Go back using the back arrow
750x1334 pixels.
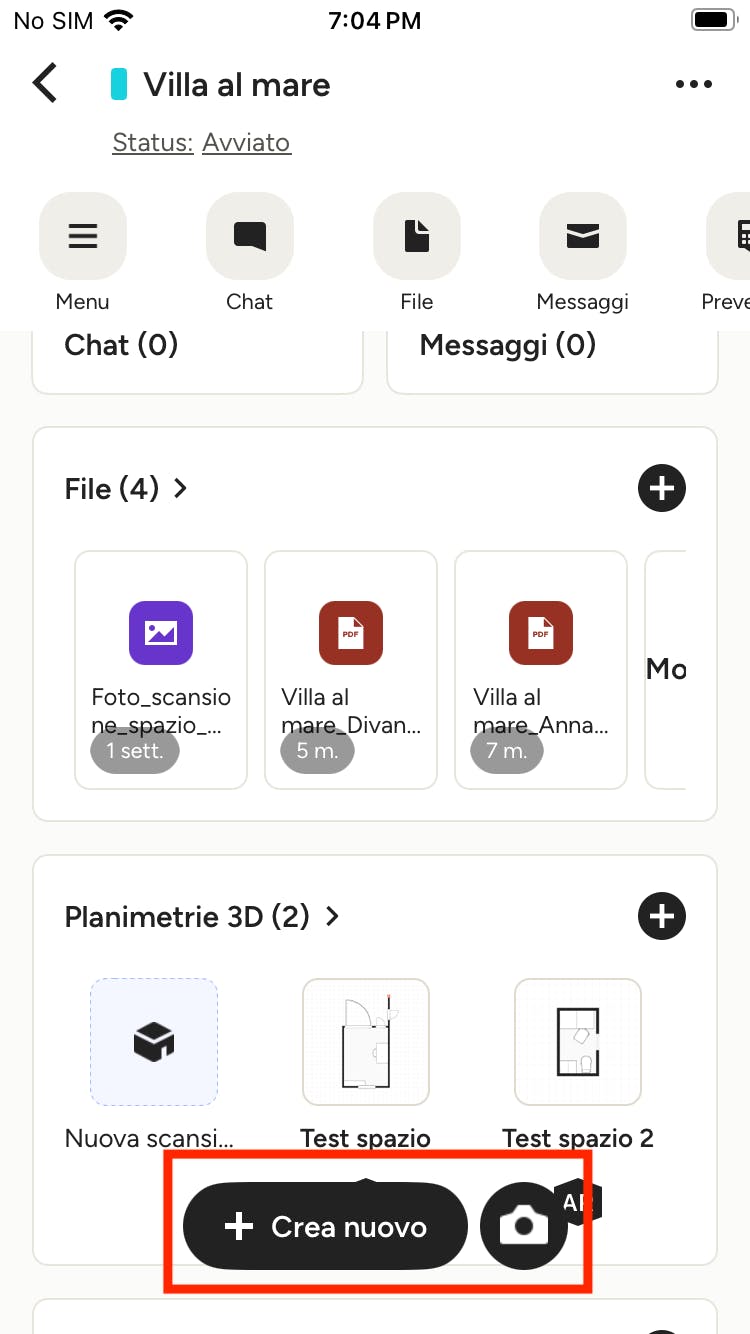pyautogui.click(x=46, y=84)
